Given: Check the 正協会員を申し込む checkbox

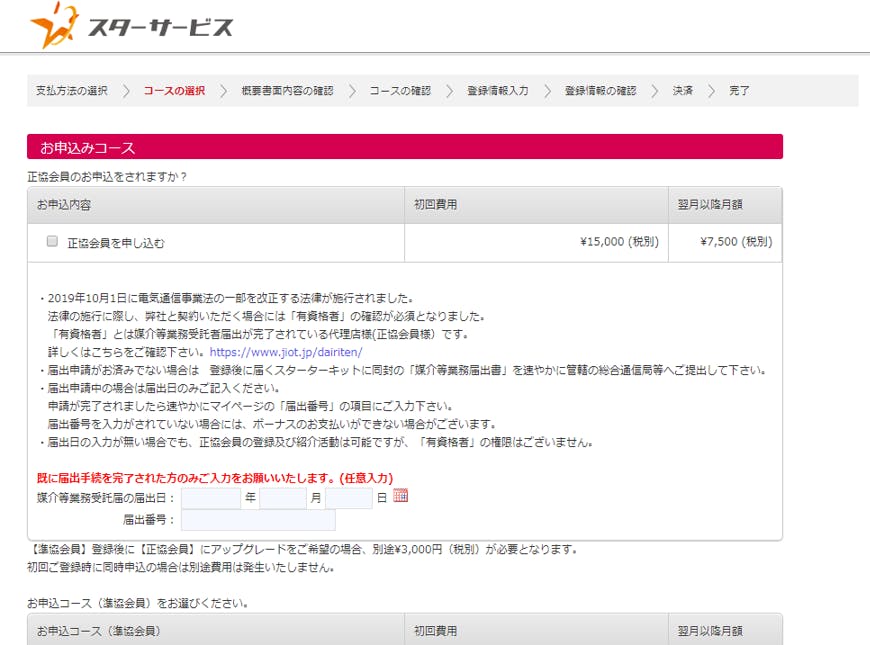Looking at the screenshot, I should [x=52, y=242].
